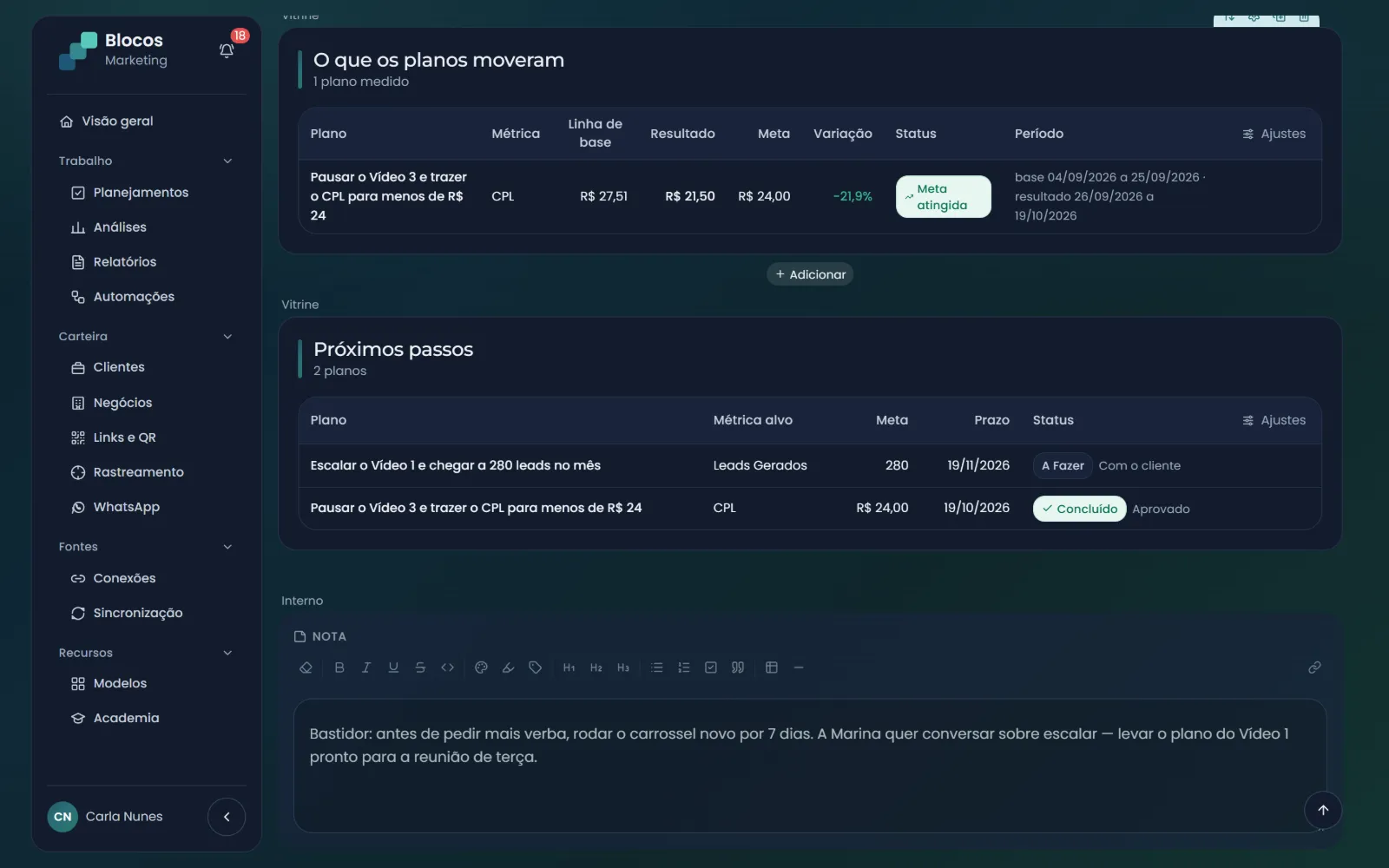1389x868 pixels.
Task: Click the Blocos logo
Action: (78, 50)
